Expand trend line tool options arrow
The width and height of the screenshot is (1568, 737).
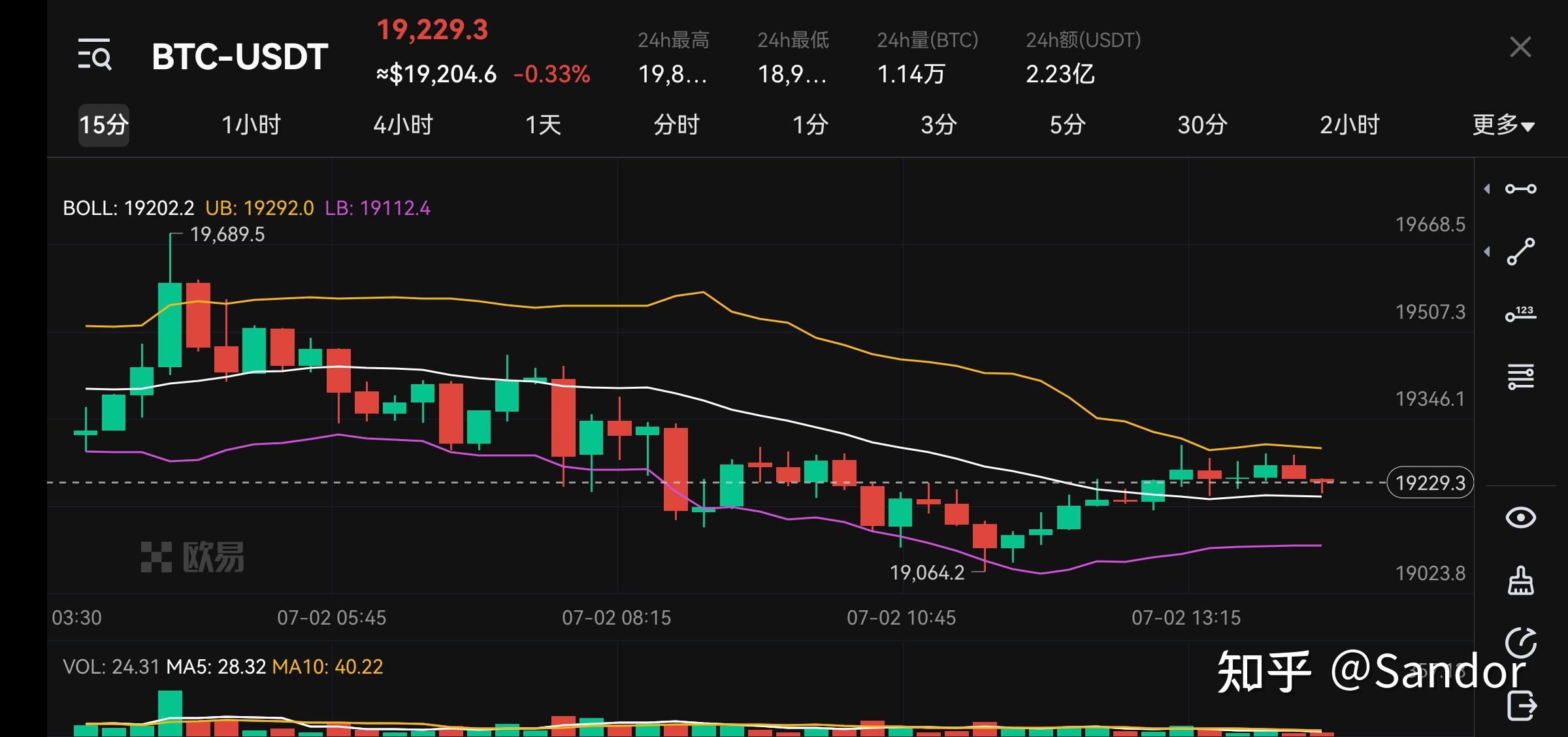(x=1488, y=252)
